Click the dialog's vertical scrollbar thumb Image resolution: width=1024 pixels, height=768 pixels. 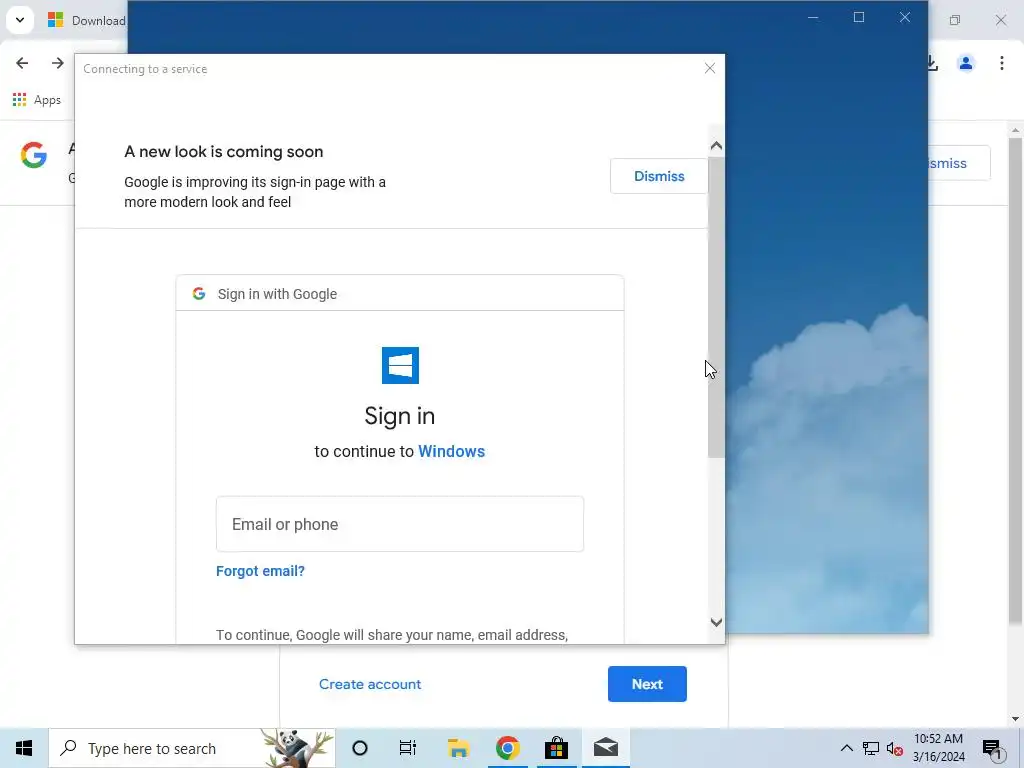716,307
